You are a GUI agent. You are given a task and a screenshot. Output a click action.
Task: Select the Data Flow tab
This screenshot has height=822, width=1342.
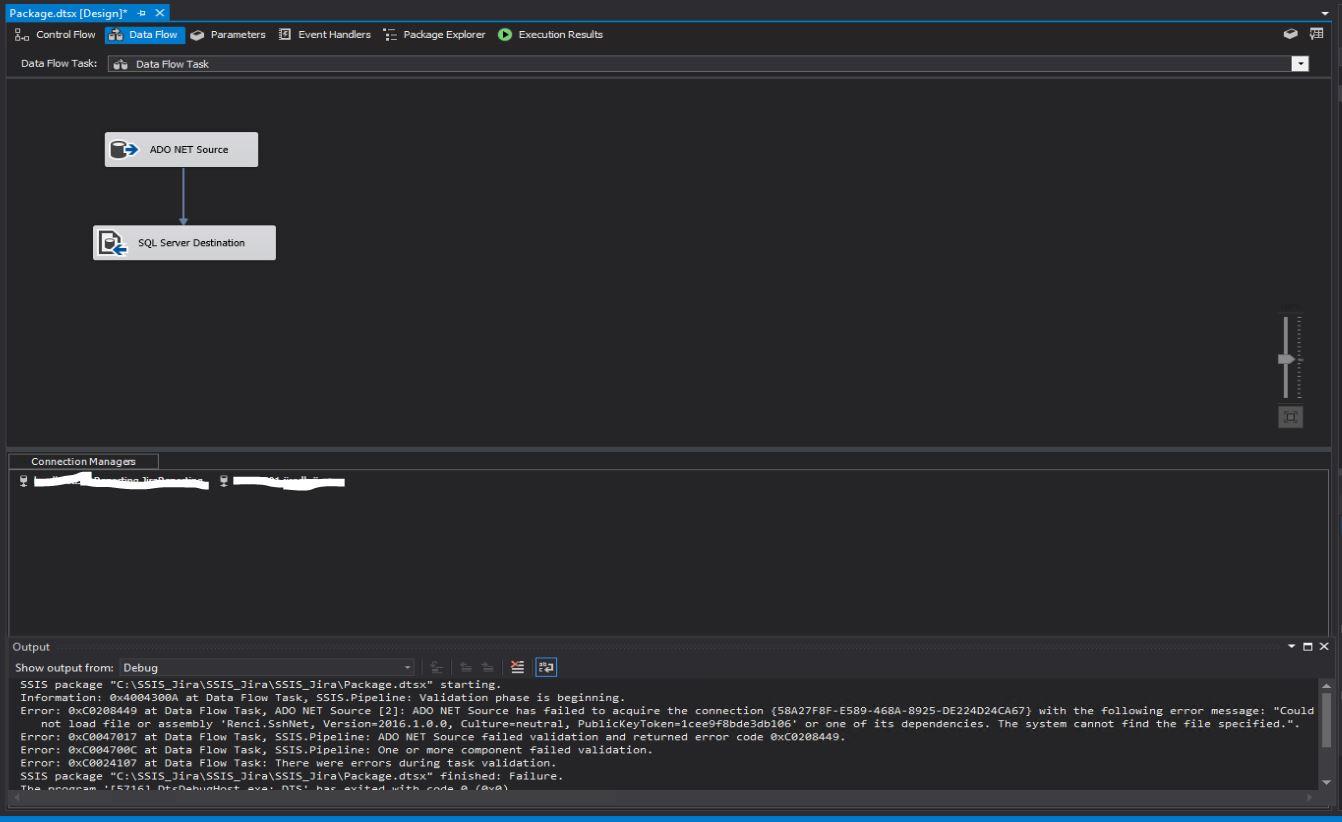click(x=144, y=35)
